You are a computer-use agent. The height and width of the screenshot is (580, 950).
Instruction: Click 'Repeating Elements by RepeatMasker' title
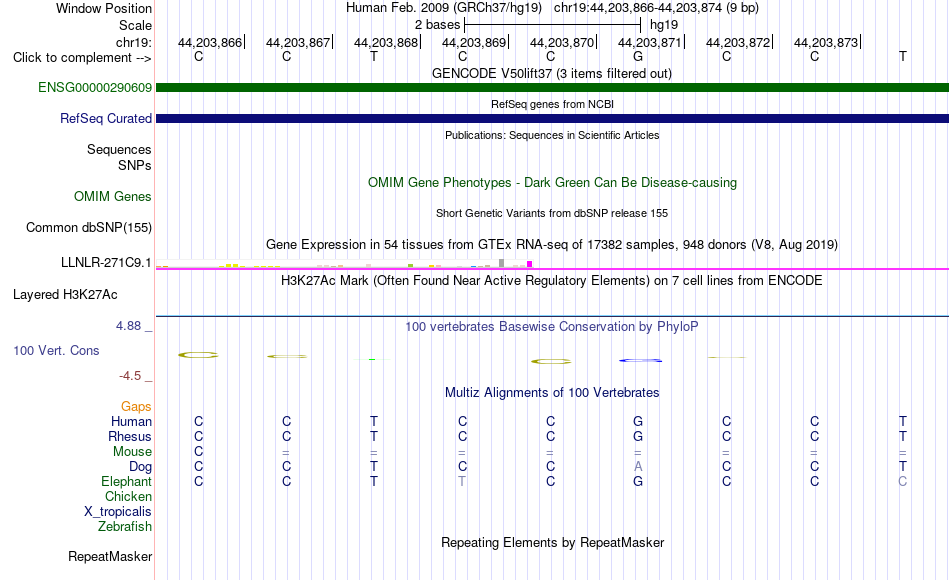(552, 542)
